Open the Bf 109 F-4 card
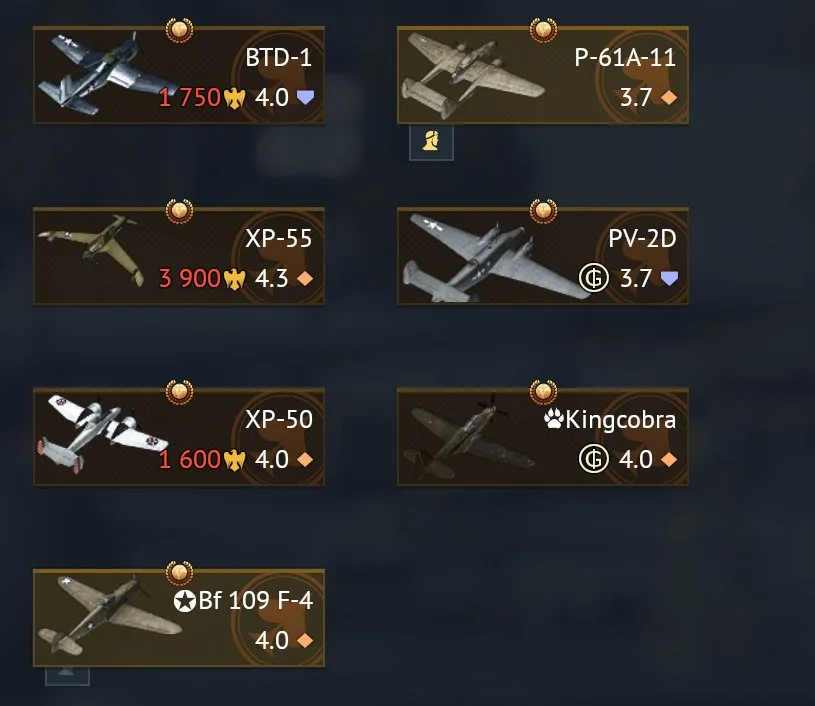815x706 pixels. pyautogui.click(x=179, y=618)
